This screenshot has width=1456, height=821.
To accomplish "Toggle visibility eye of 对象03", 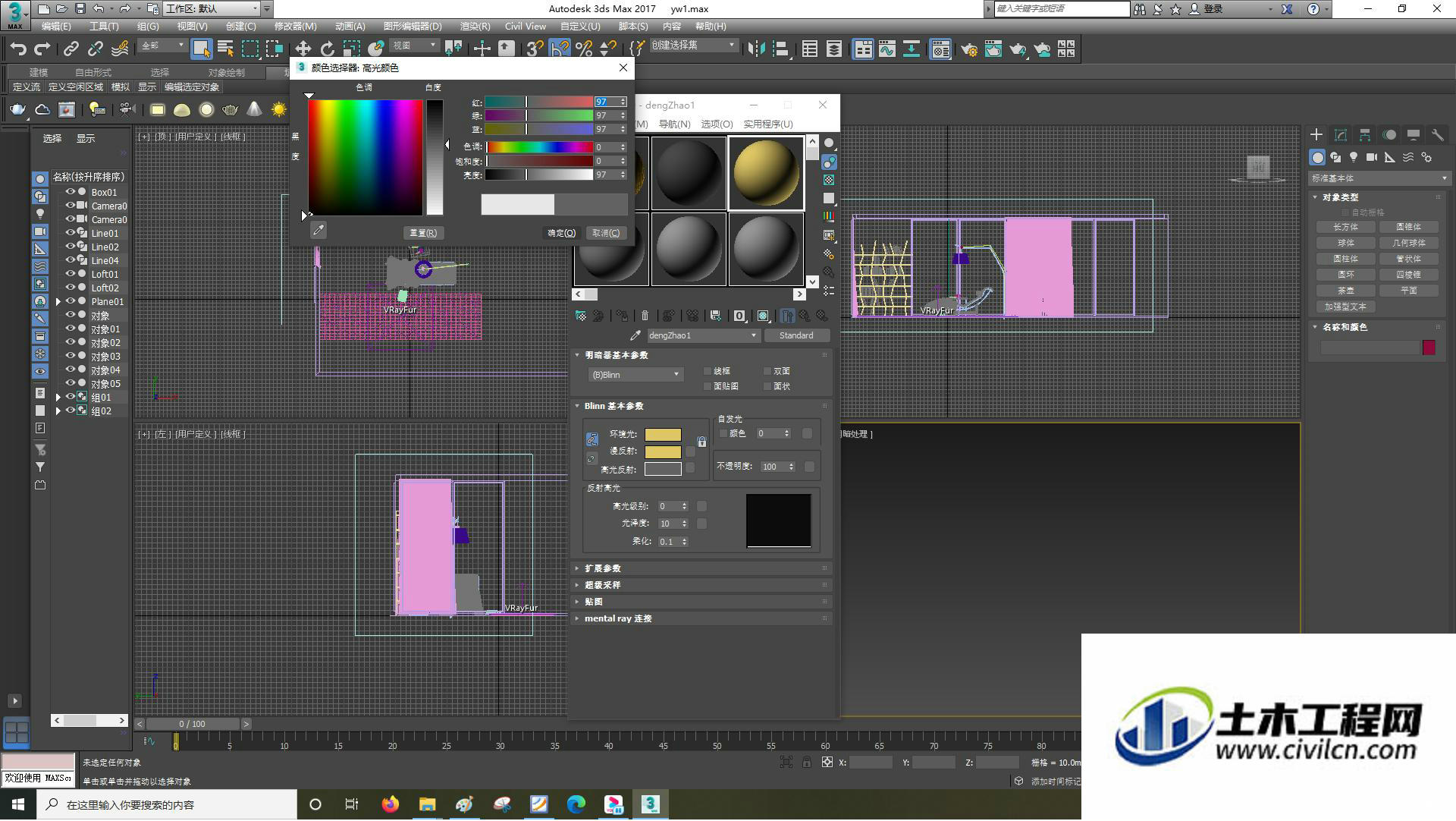I will [x=70, y=356].
